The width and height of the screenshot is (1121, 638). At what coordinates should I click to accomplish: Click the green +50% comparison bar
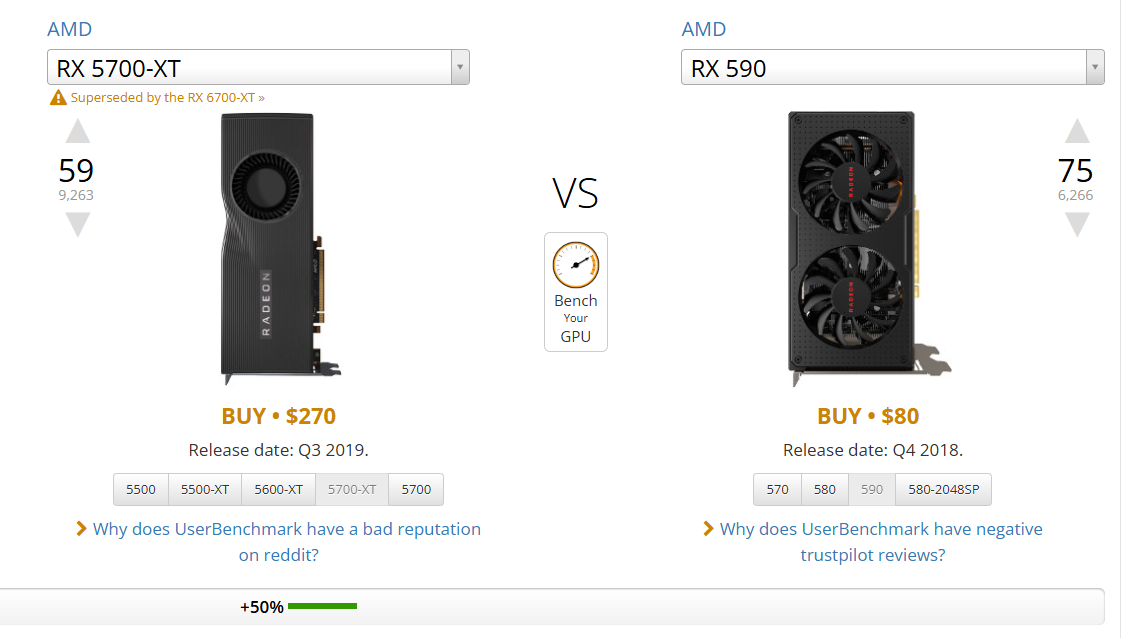pos(322,606)
